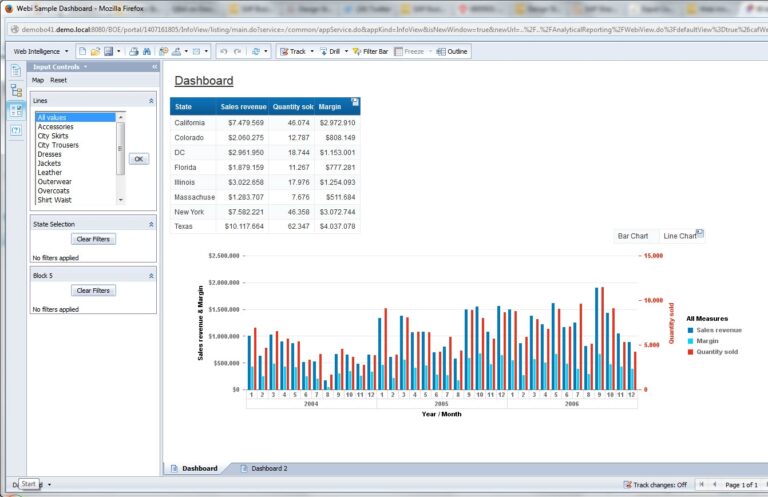The height and width of the screenshot is (497, 768).
Task: Open the Refresh dropdown arrow
Action: (266, 51)
